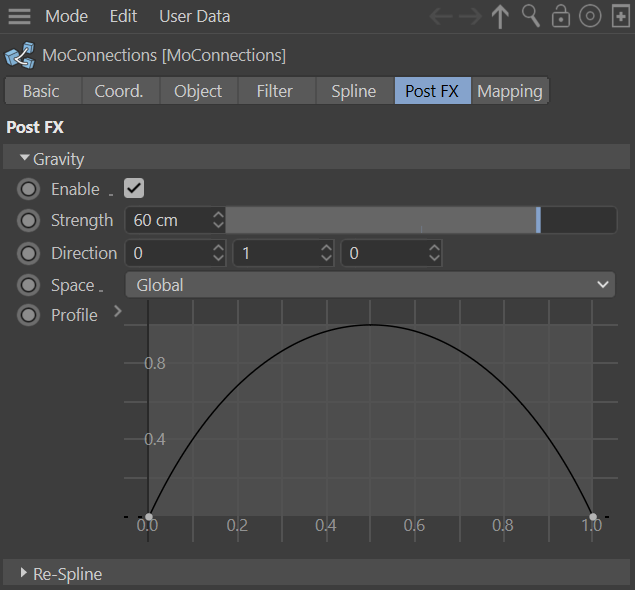Open the Space dropdown set to Global

(370, 285)
